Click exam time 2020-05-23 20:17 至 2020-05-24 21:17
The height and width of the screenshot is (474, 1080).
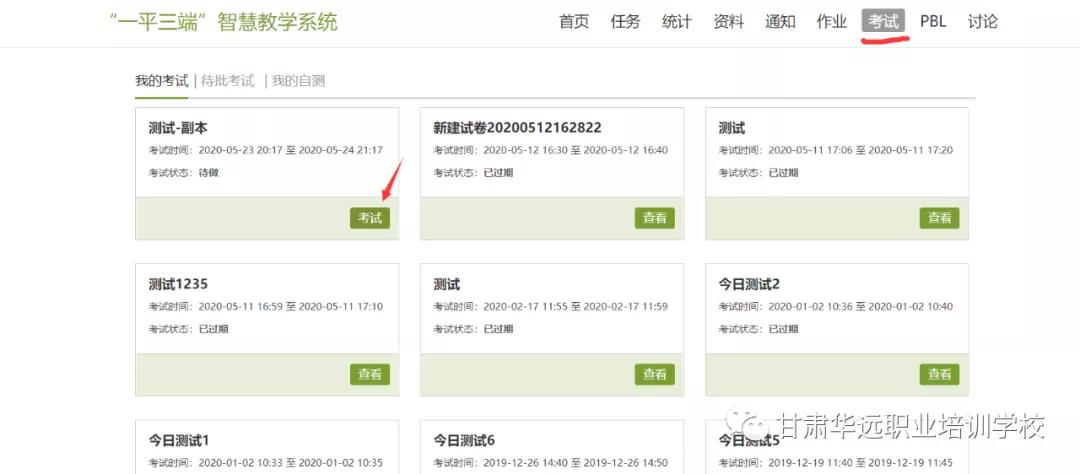pyautogui.click(x=291, y=150)
